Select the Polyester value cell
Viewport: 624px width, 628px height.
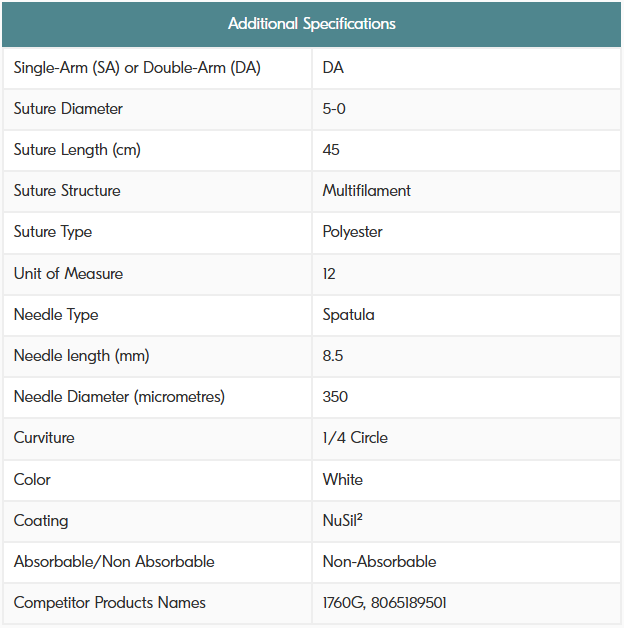pos(353,232)
